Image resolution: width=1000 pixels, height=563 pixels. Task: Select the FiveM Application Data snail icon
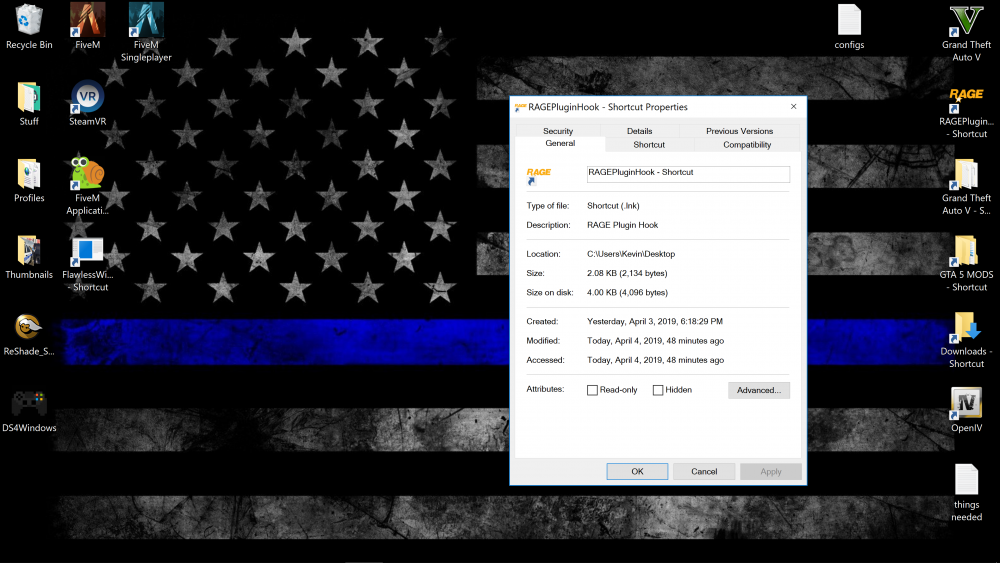tap(87, 173)
